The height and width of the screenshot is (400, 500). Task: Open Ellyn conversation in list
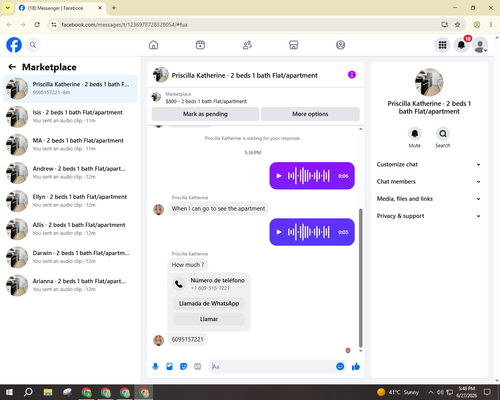coord(70,201)
